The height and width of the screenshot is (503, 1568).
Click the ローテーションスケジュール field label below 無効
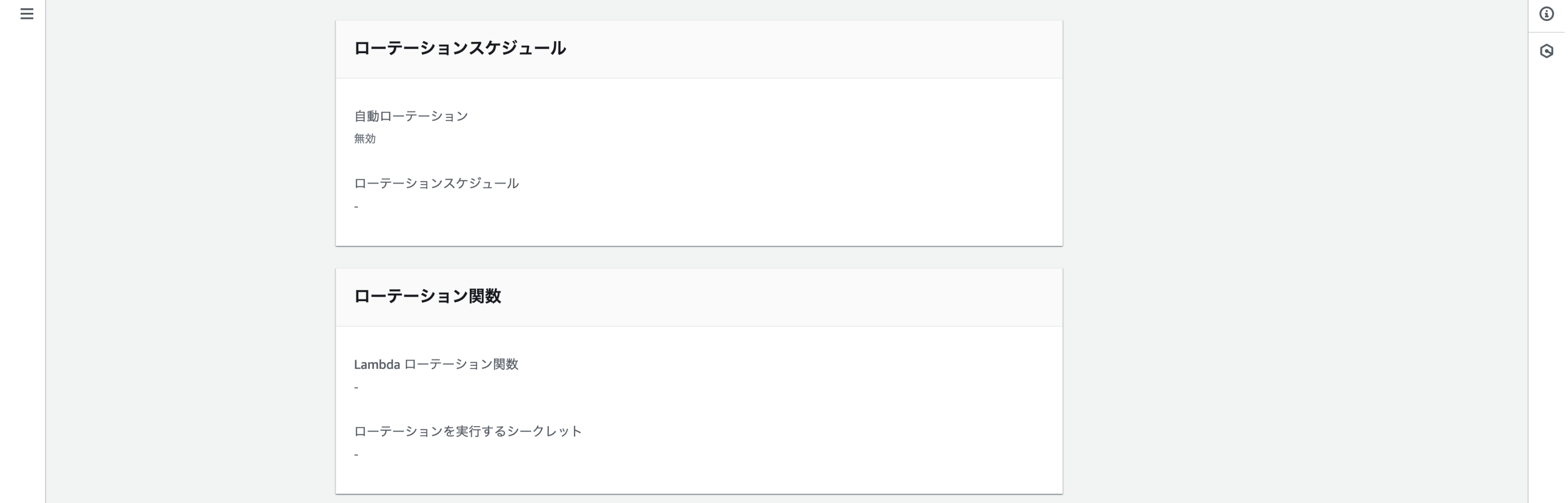click(x=436, y=184)
